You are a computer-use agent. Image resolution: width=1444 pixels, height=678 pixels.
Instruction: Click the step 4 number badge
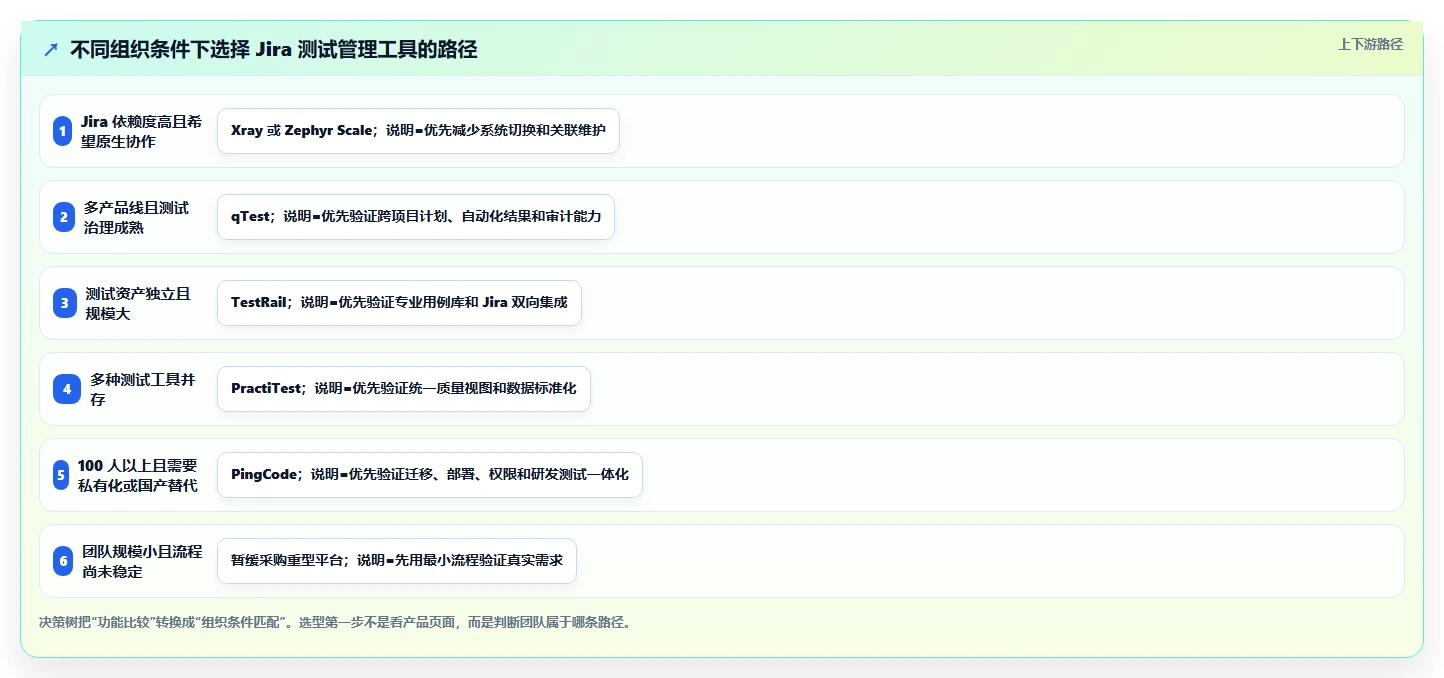point(66,389)
